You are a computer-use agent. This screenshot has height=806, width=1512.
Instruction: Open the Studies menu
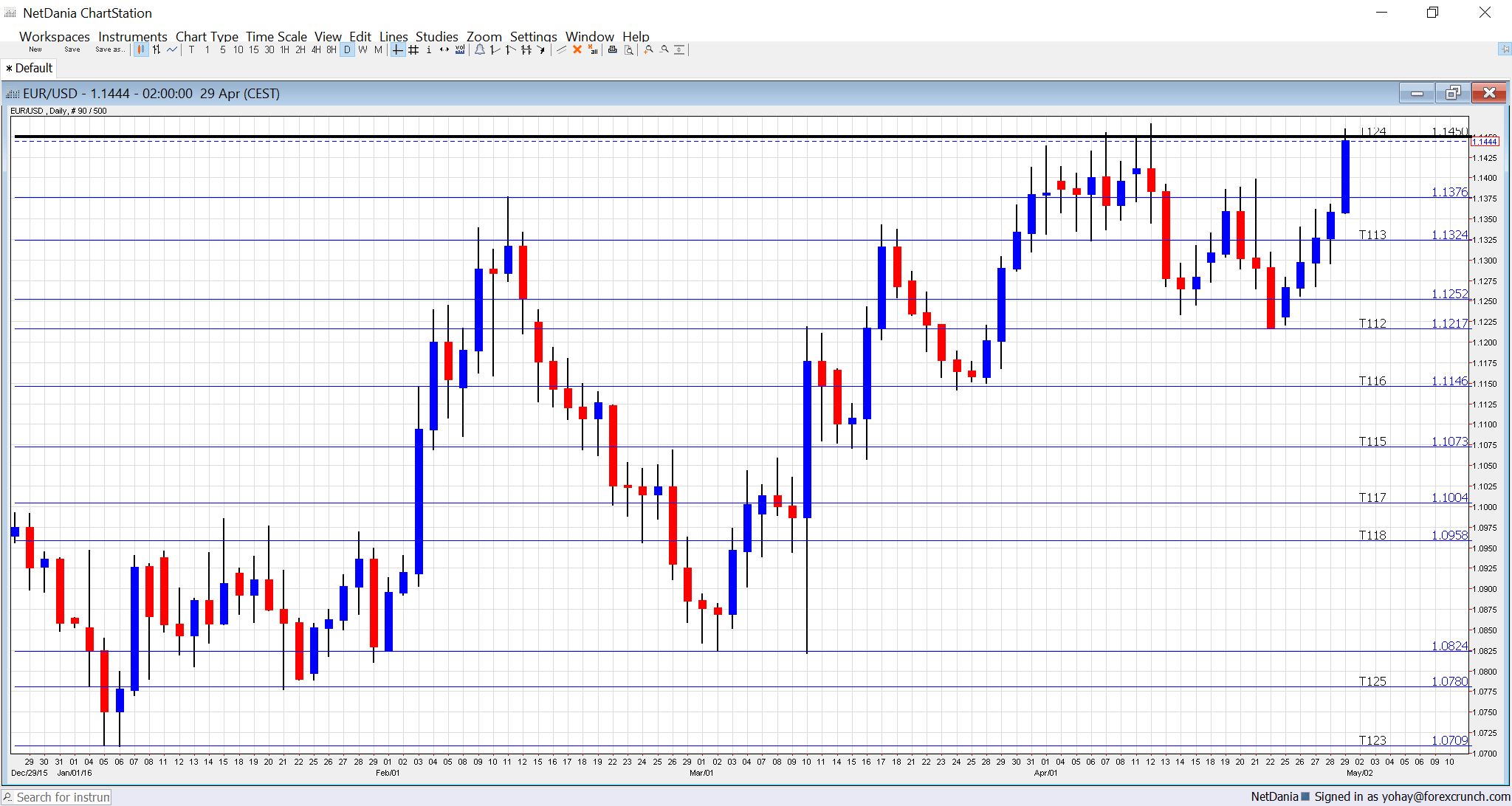point(436,36)
